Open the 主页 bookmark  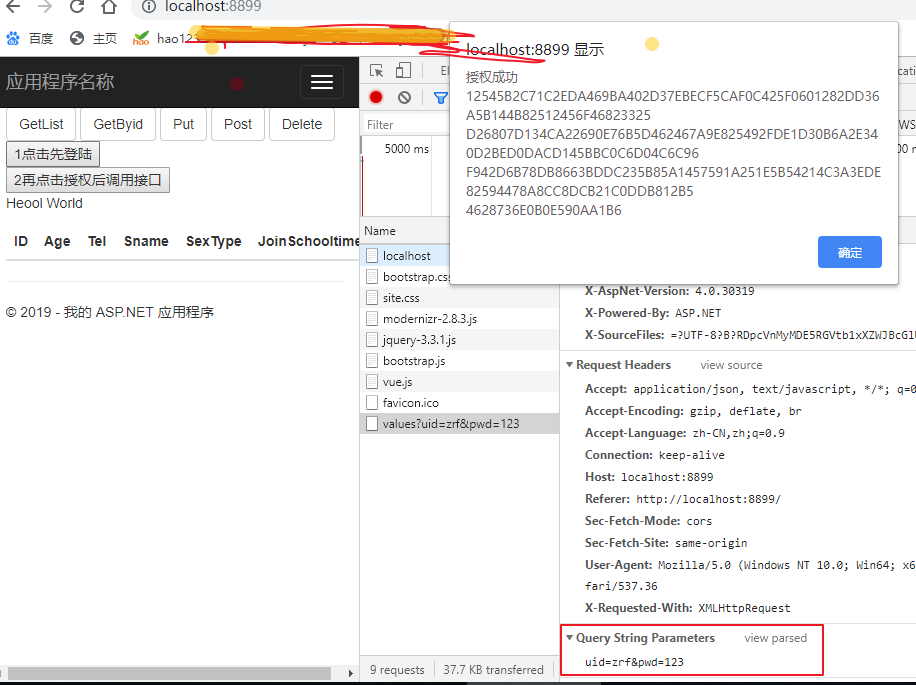coord(93,39)
